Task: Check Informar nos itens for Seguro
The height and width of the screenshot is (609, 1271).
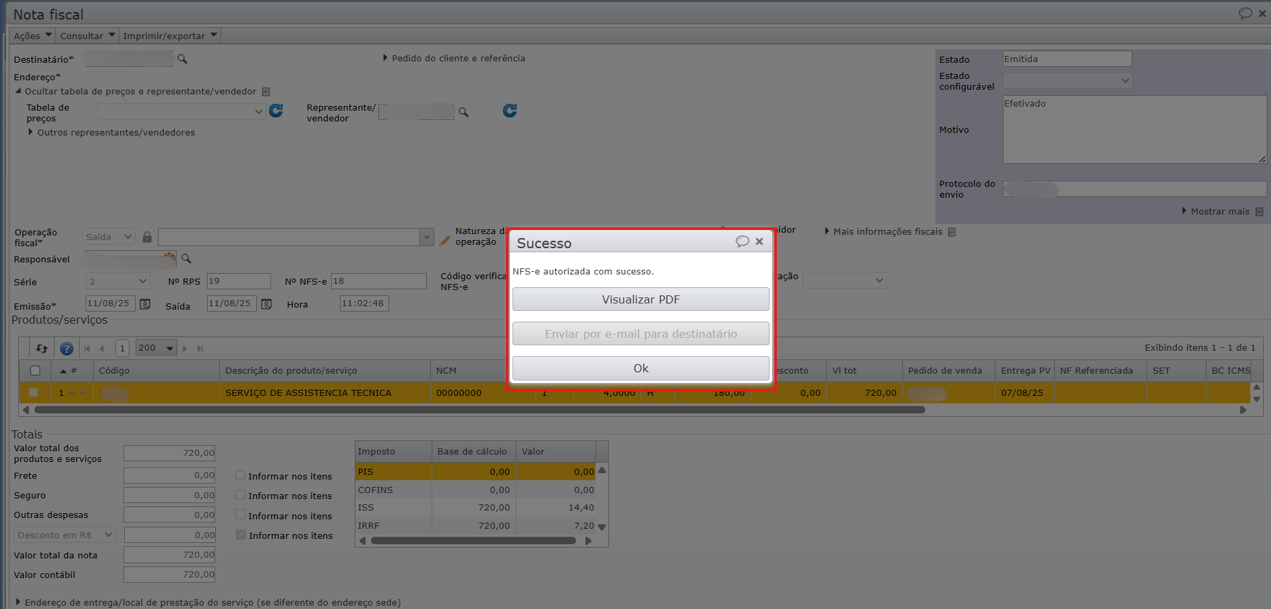Action: click(240, 495)
